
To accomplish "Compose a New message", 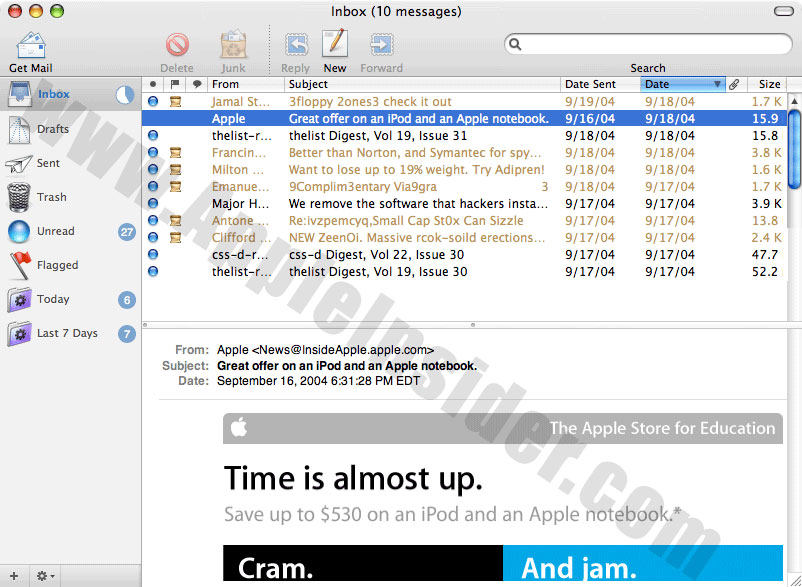I will tap(335, 44).
